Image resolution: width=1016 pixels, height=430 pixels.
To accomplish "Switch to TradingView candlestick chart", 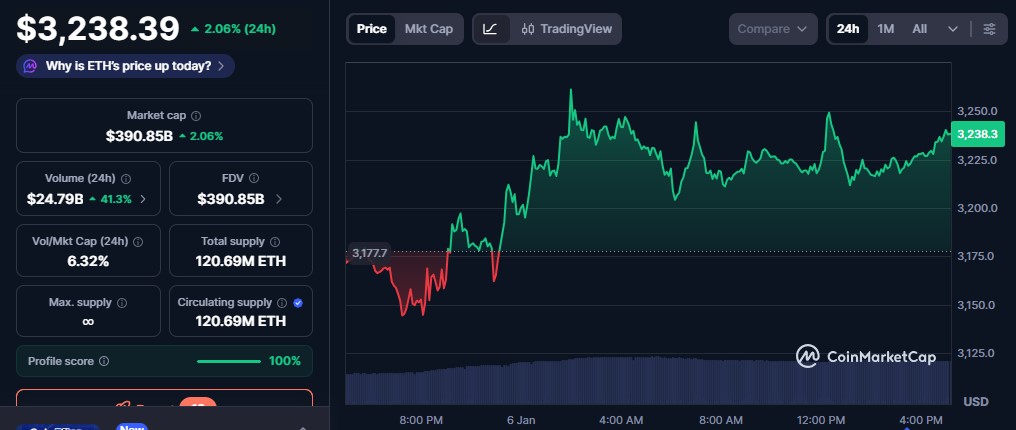I will tap(566, 29).
